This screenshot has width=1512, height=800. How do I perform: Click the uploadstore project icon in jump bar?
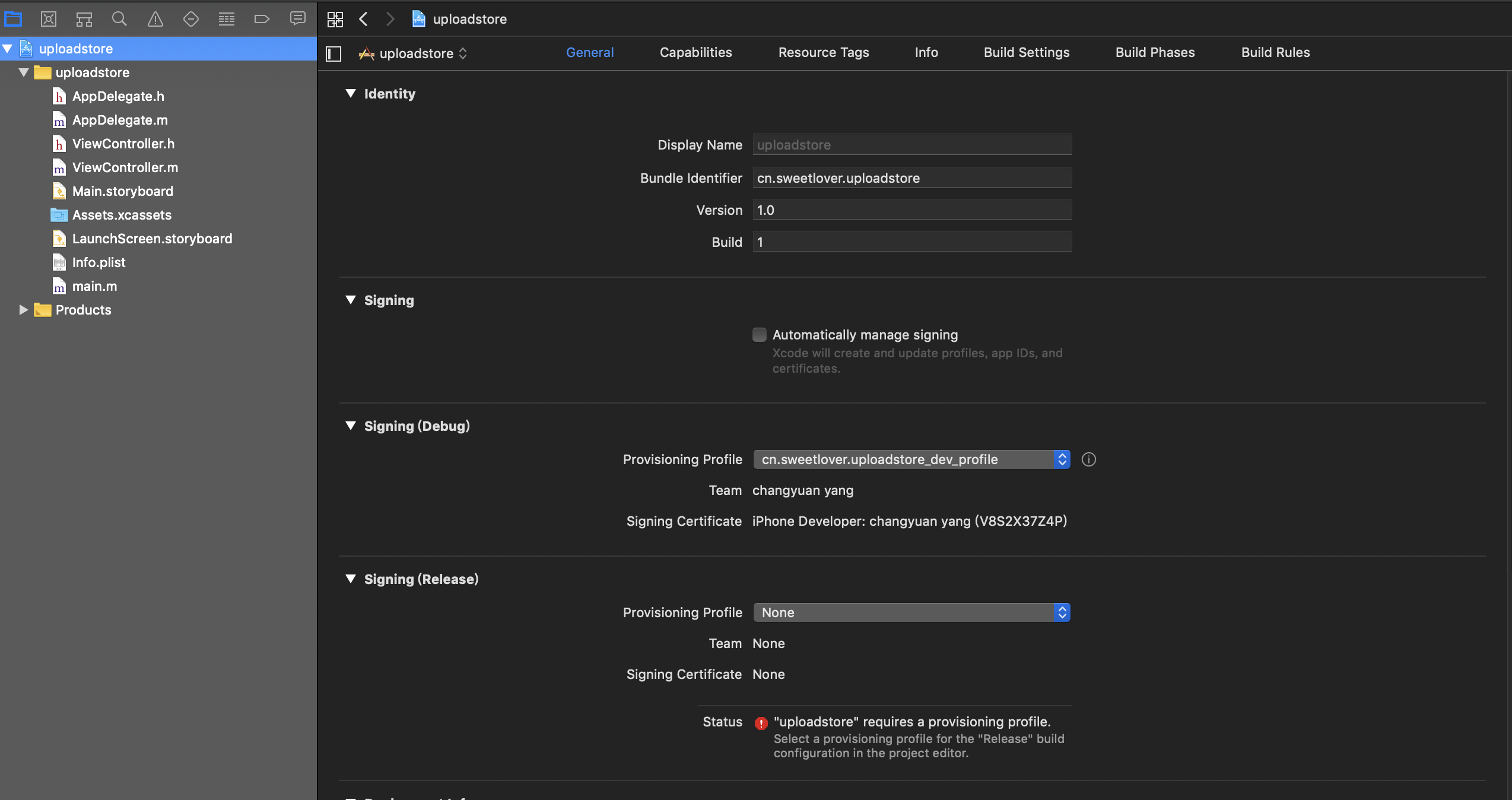(419, 19)
